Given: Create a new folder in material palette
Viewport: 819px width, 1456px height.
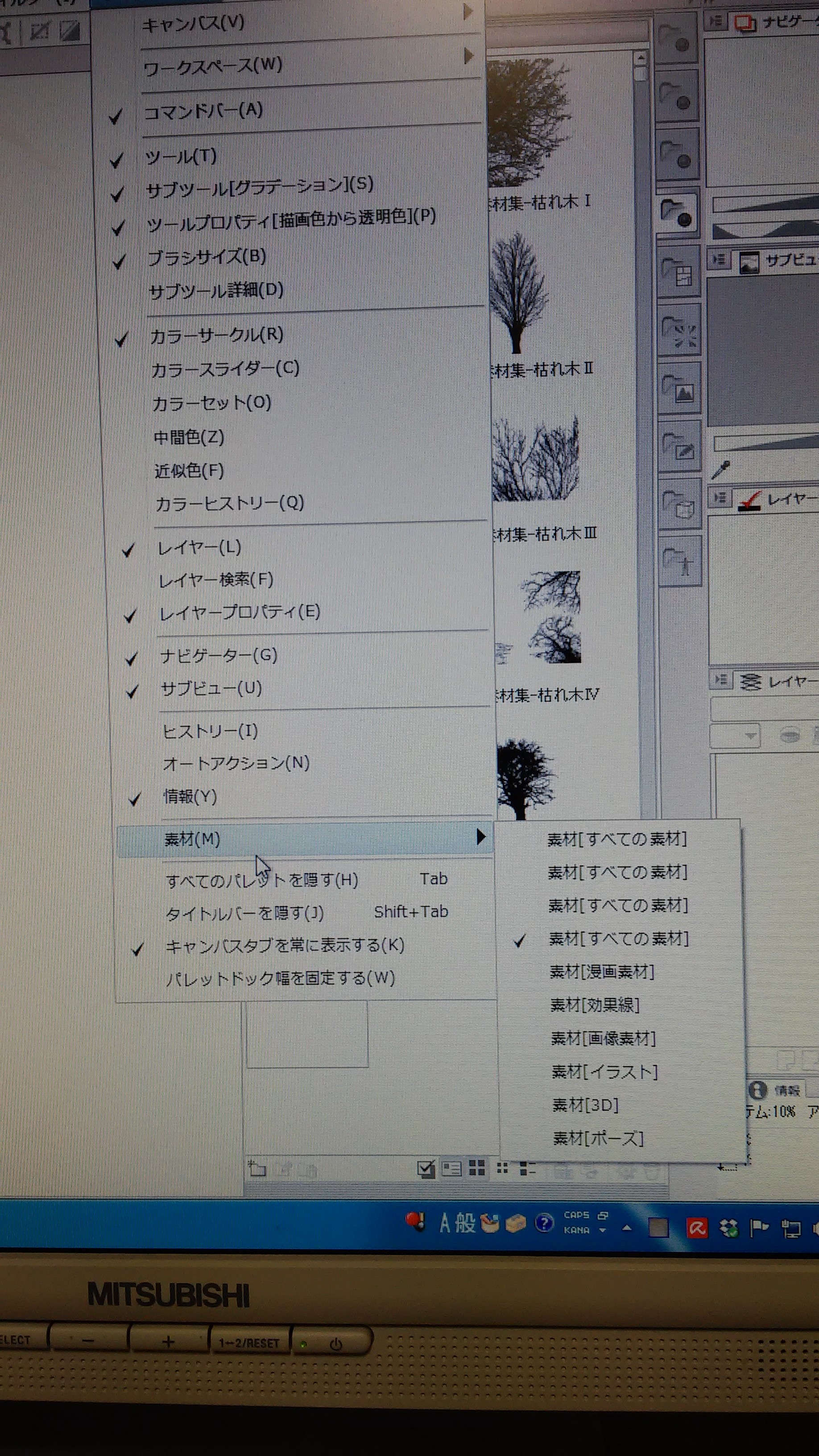Looking at the screenshot, I should (257, 1168).
